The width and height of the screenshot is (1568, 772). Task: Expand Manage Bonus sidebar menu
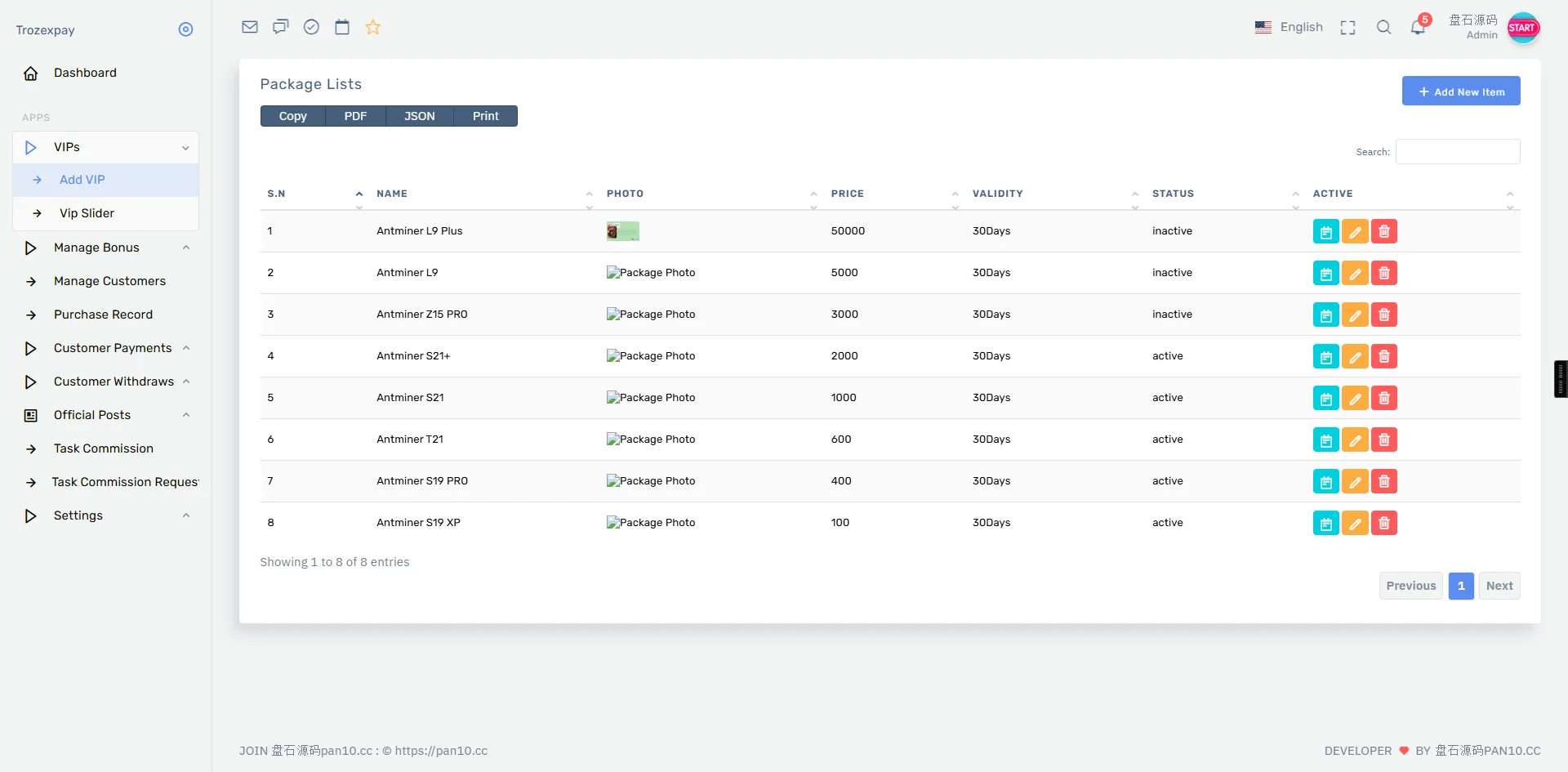[106, 248]
